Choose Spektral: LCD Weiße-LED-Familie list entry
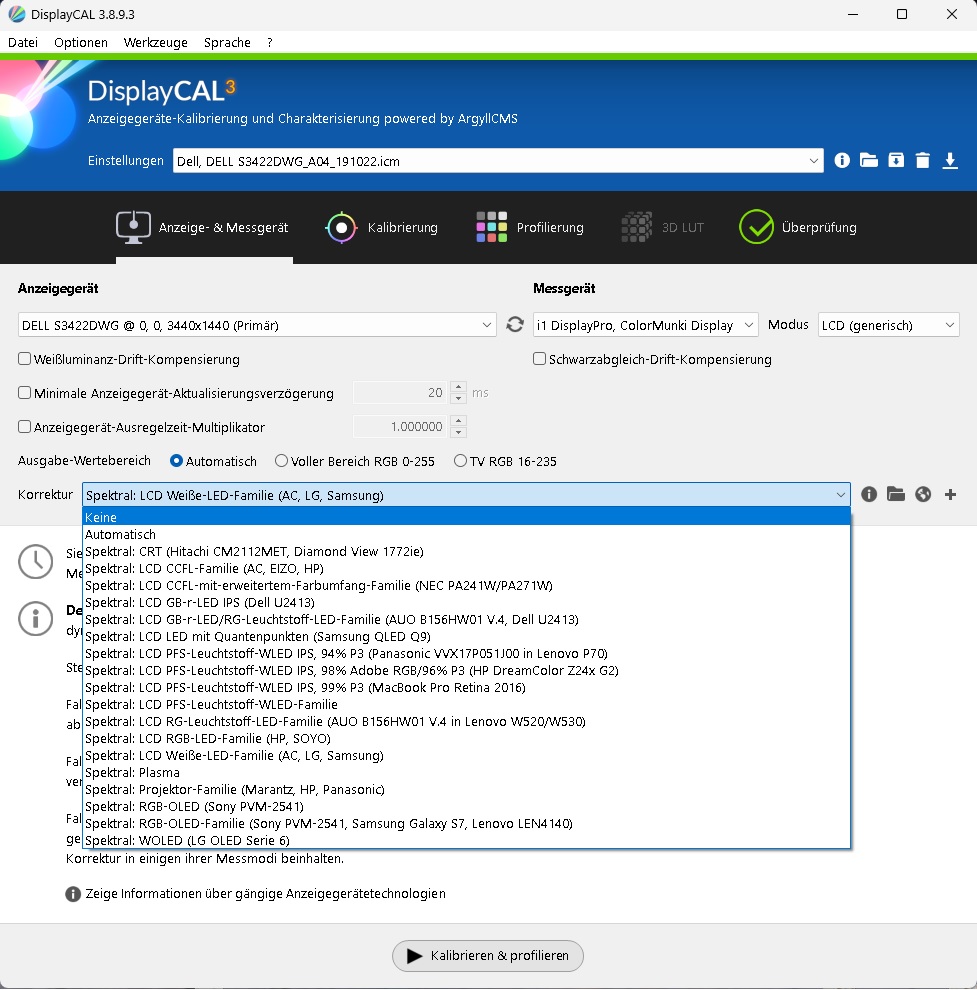Screen dimensions: 977x990 coord(467,755)
